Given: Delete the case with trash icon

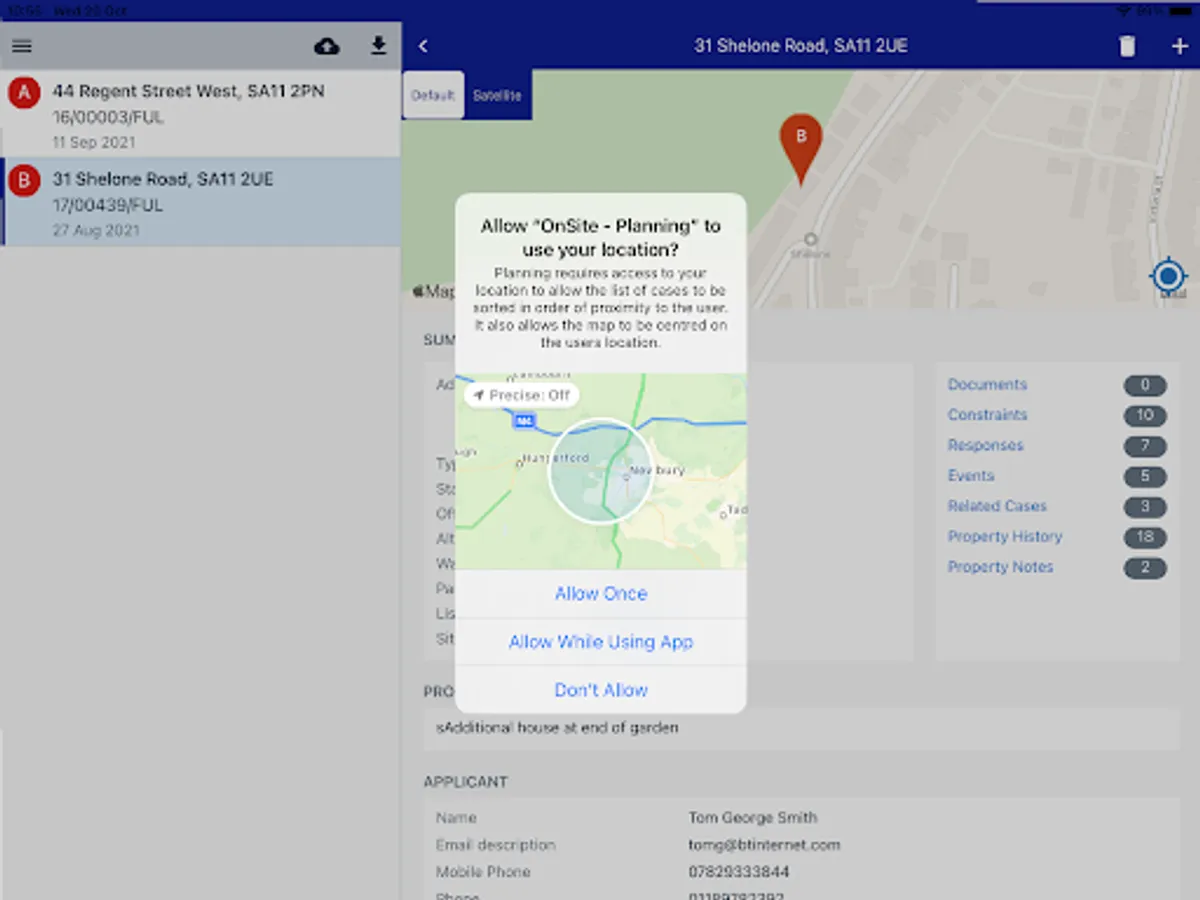Looking at the screenshot, I should coord(1127,46).
